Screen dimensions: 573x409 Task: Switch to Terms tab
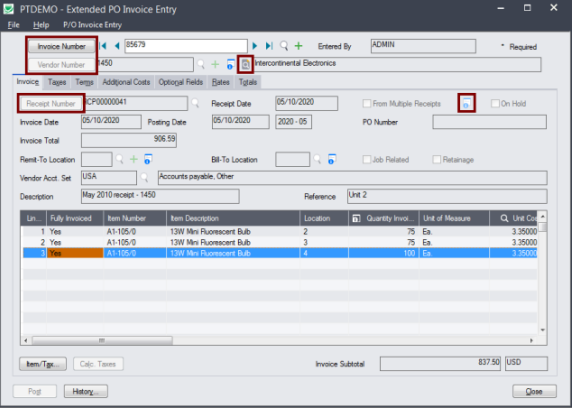[84, 82]
